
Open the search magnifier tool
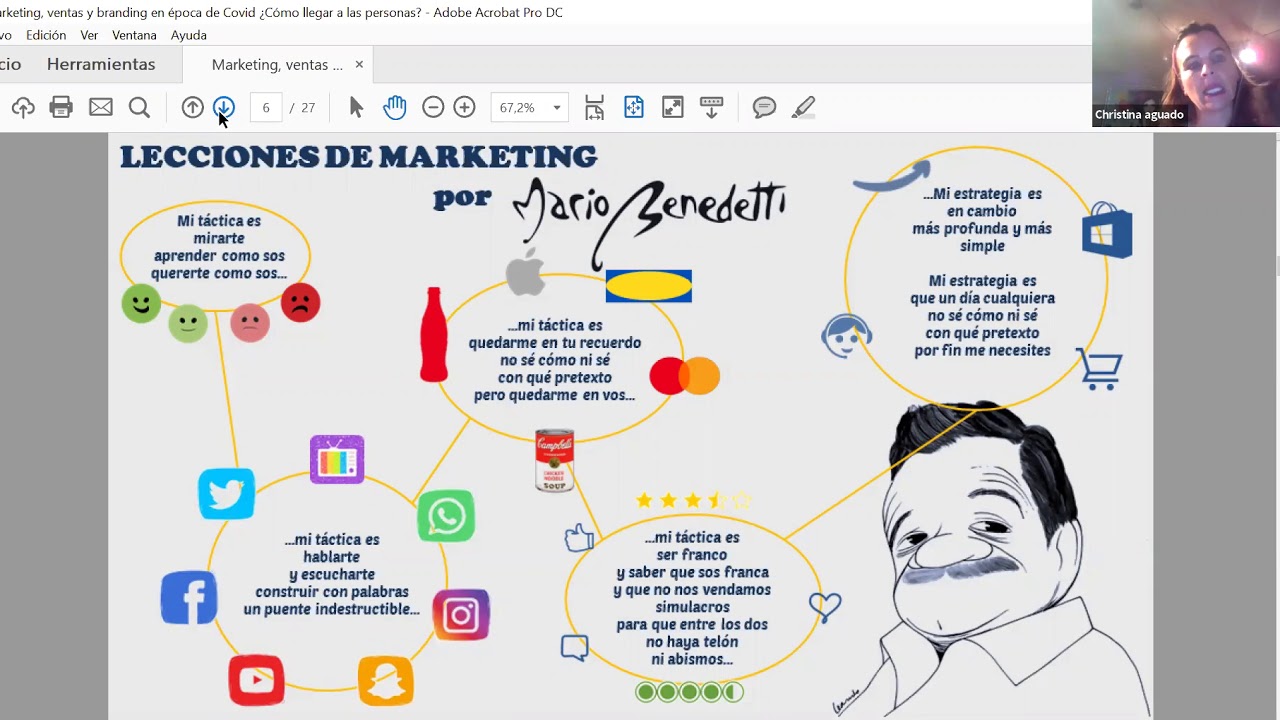click(x=139, y=107)
